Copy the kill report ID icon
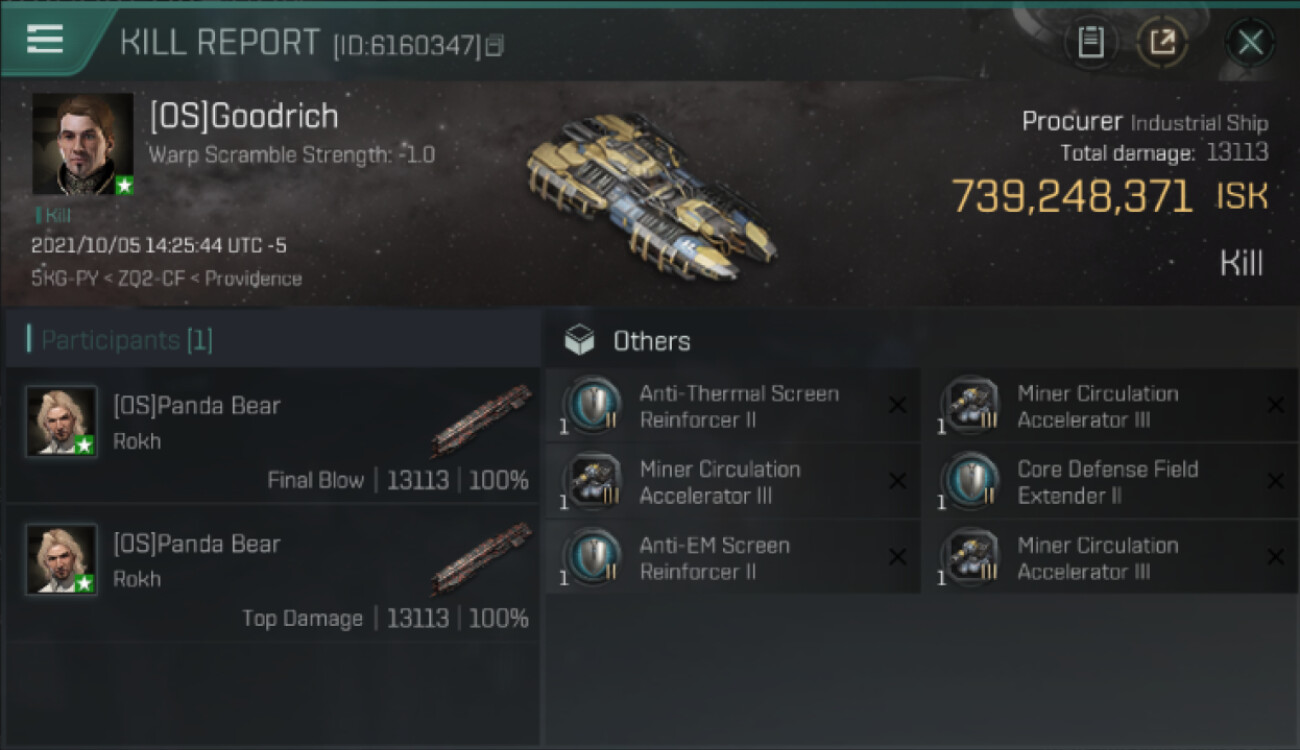 point(495,45)
